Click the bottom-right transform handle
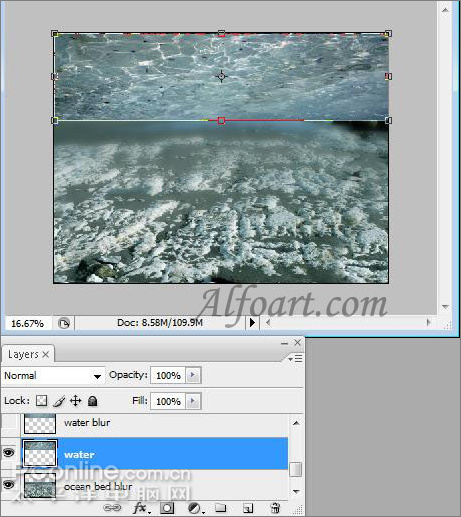The image size is (461, 517). coord(388,120)
